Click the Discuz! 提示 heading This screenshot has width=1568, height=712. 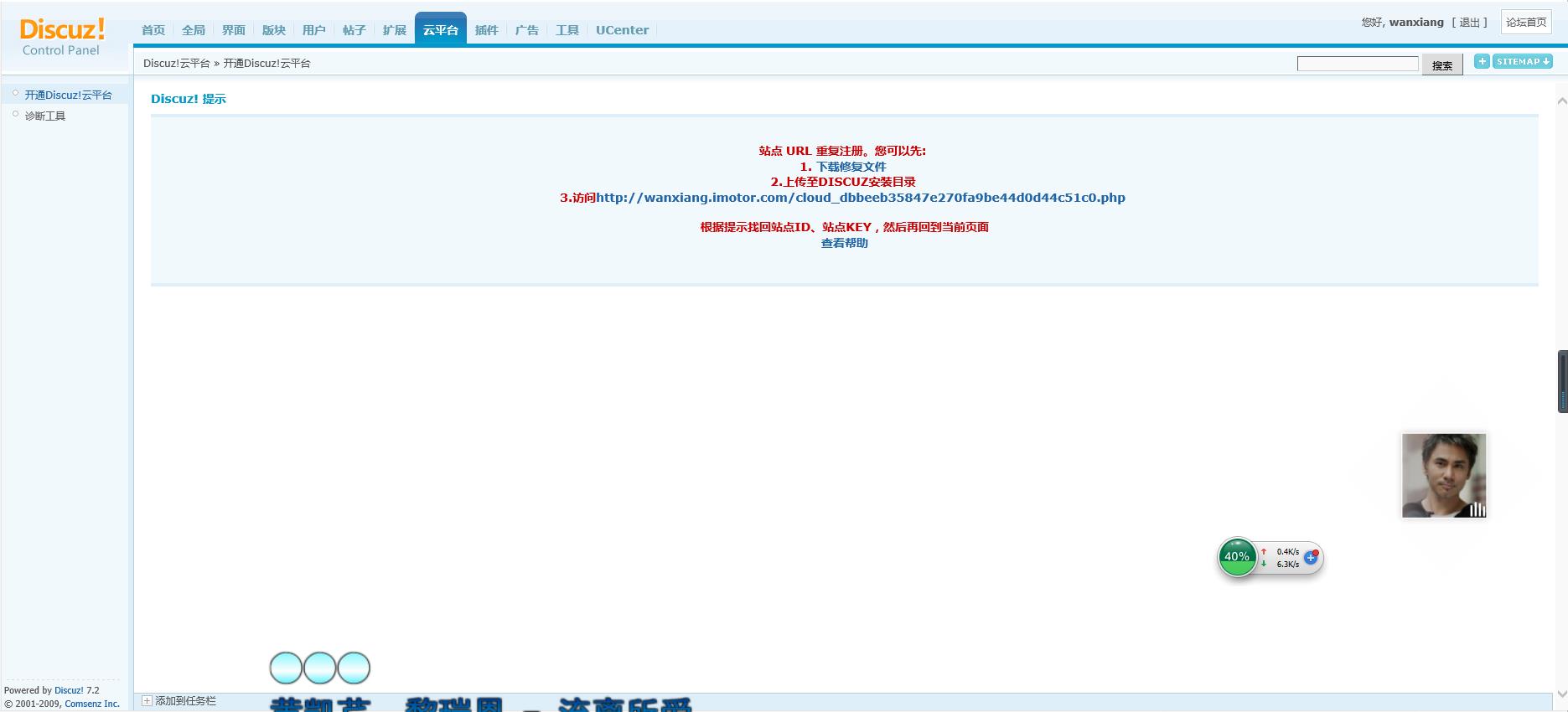pyautogui.click(x=189, y=99)
